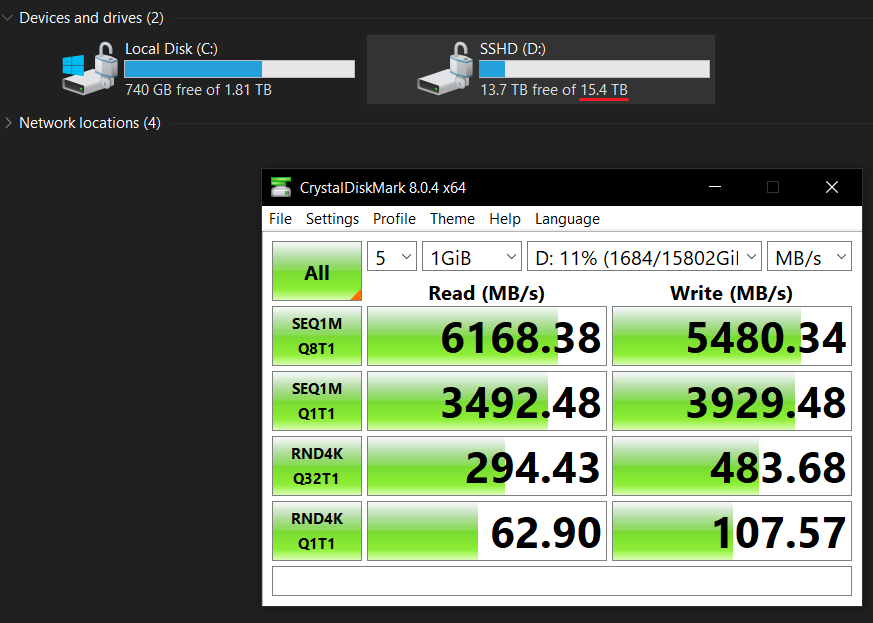This screenshot has width=873, height=623.
Task: Open the test count dropdown showing 5
Action: (392, 257)
